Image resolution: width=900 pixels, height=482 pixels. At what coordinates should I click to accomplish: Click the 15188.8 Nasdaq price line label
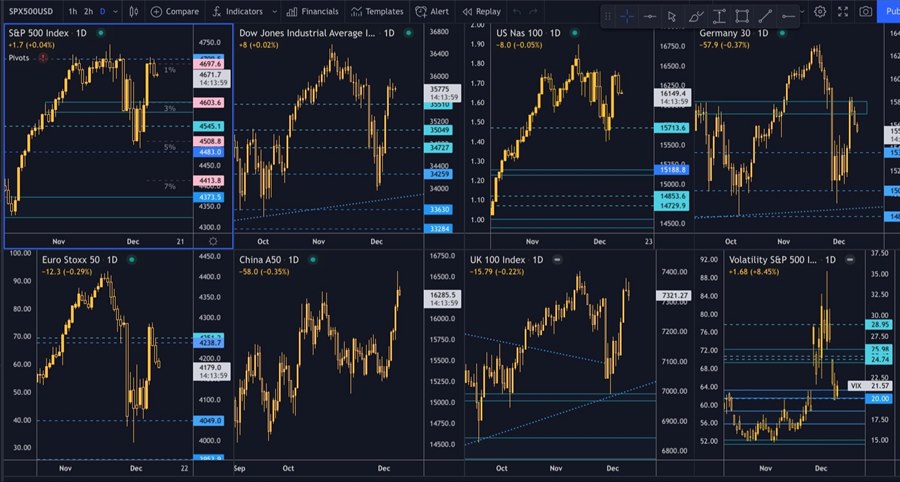point(672,170)
